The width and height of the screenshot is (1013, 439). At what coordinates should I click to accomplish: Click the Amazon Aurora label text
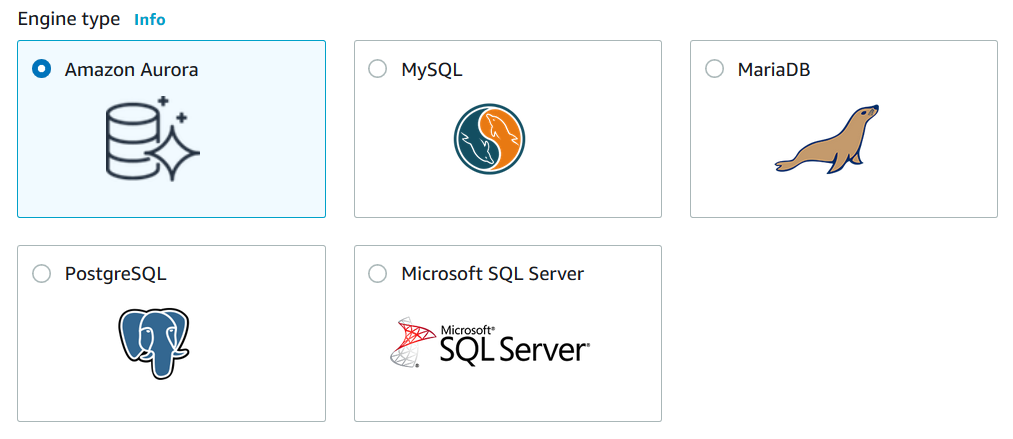click(x=131, y=70)
